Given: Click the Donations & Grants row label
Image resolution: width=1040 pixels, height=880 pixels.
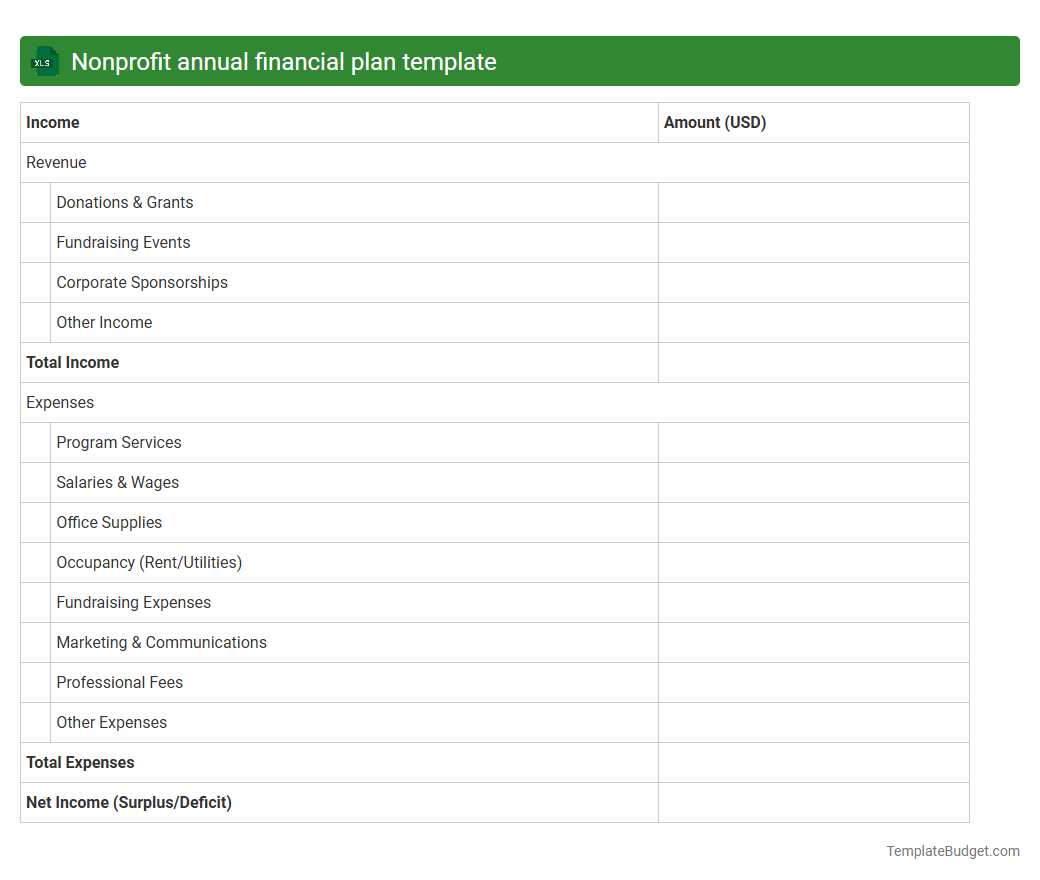Looking at the screenshot, I should 124,202.
